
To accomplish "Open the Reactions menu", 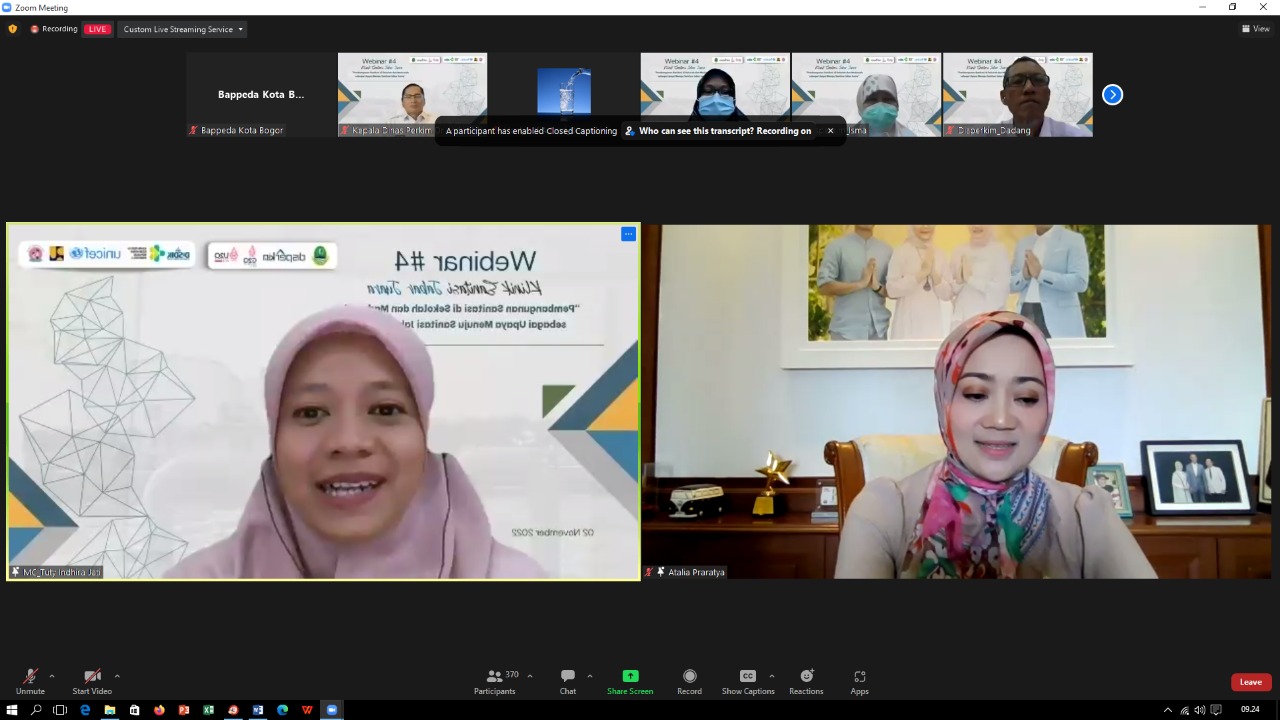I will [806, 681].
